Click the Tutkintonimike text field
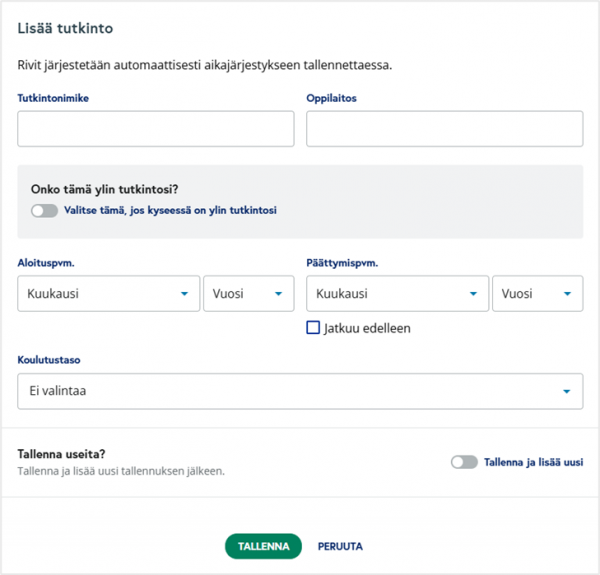The height and width of the screenshot is (575, 600). (x=156, y=129)
